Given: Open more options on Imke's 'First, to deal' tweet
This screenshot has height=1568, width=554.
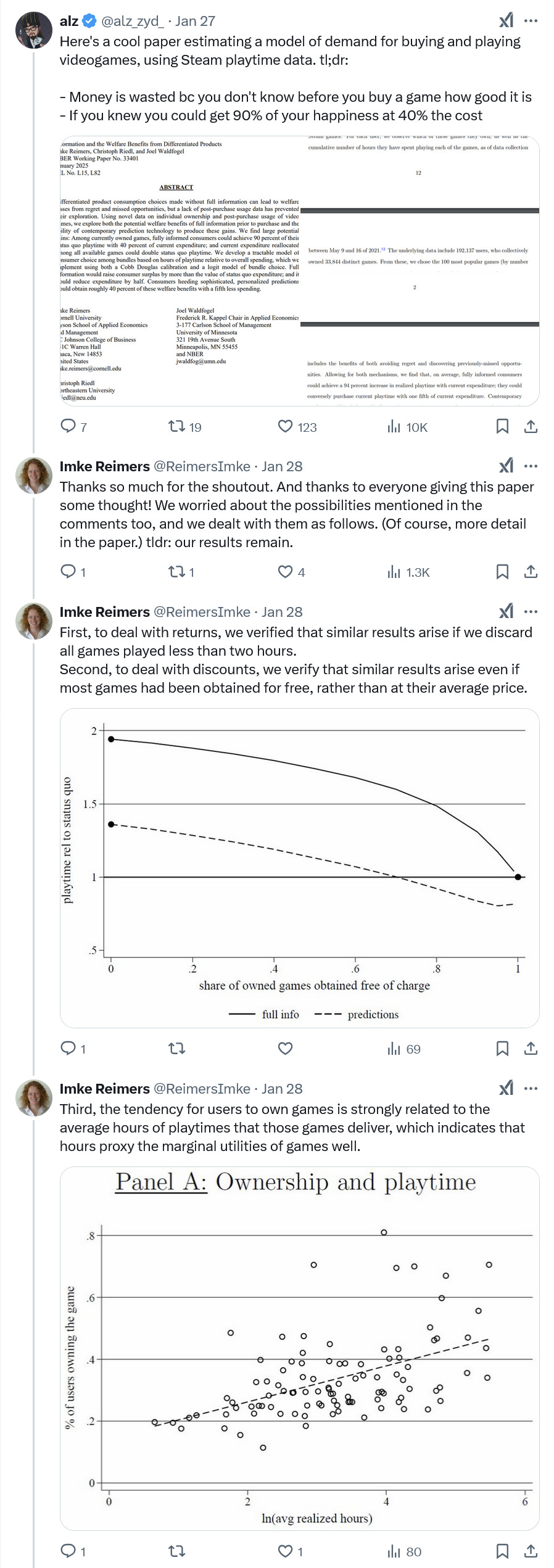Looking at the screenshot, I should [x=531, y=612].
